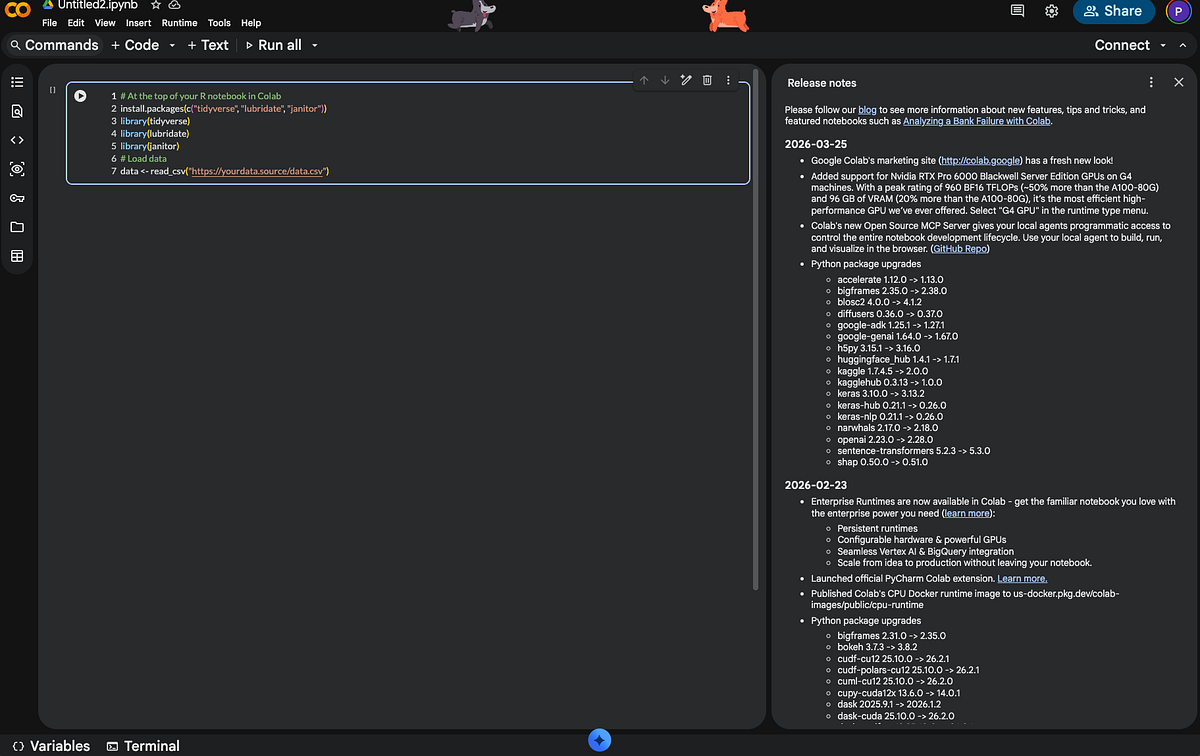Screen dimensions: 1200x756
Task: Open the Help menu
Action: [x=251, y=23]
